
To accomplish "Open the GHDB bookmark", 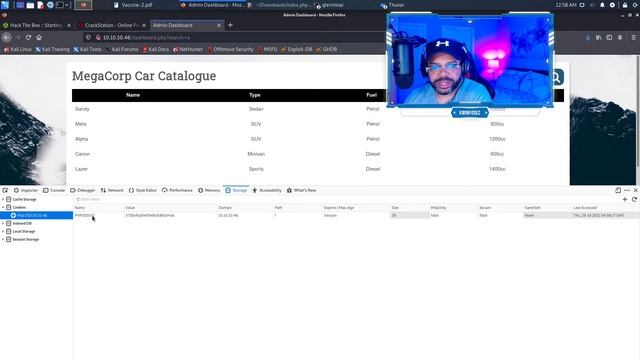I will tap(327, 49).
